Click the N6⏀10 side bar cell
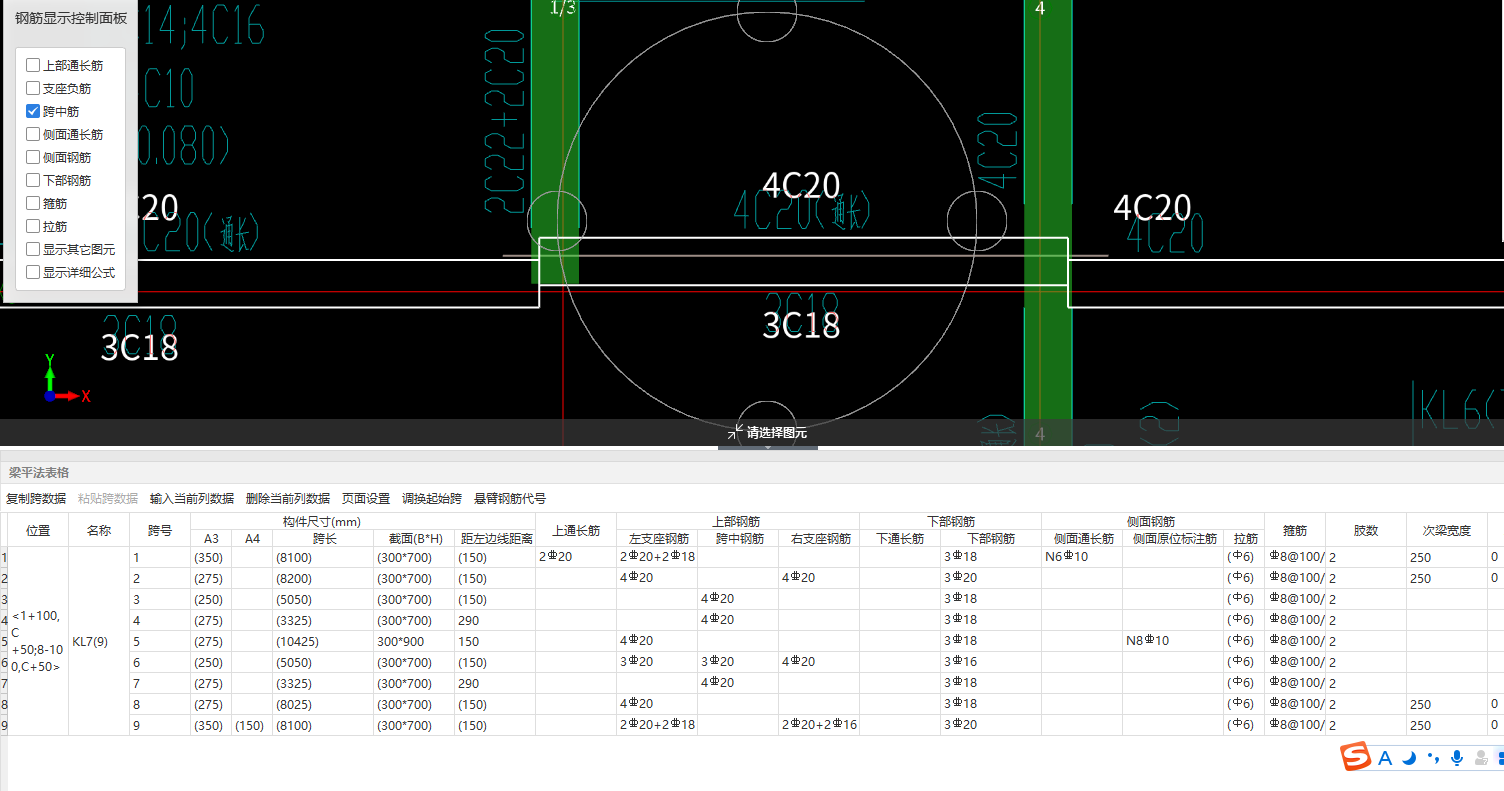Image resolution: width=1504 pixels, height=791 pixels. pyautogui.click(x=1082, y=557)
